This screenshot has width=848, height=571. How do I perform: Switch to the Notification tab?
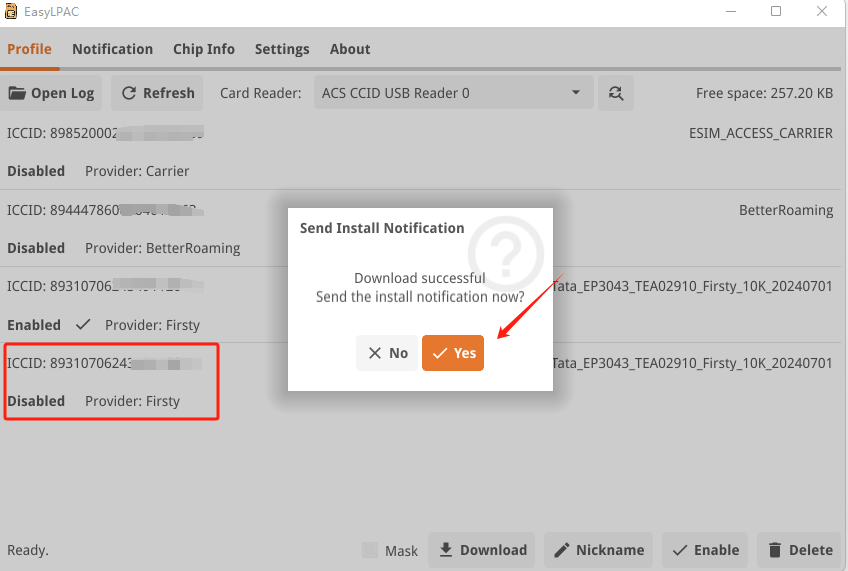click(x=112, y=49)
